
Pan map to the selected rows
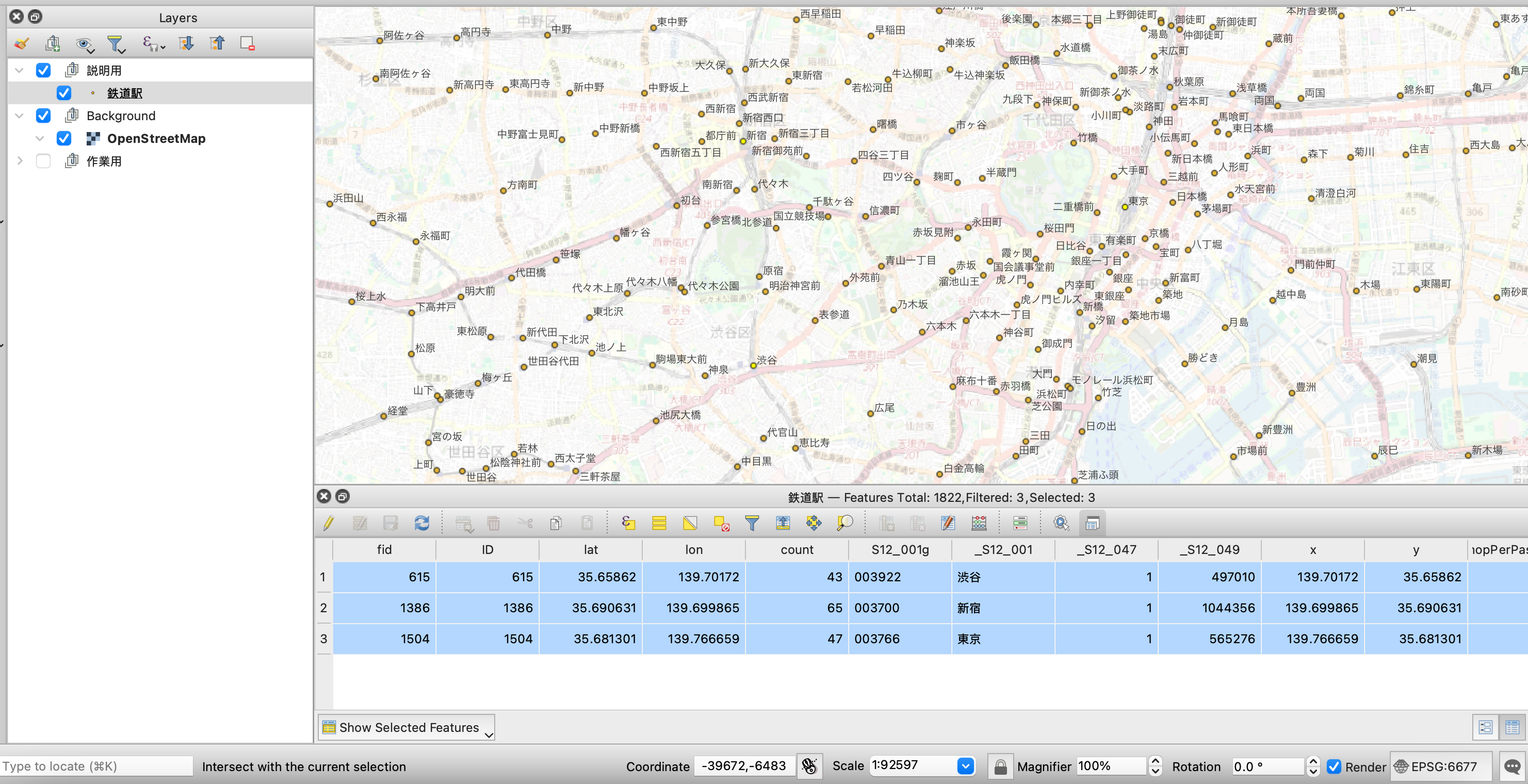click(814, 522)
